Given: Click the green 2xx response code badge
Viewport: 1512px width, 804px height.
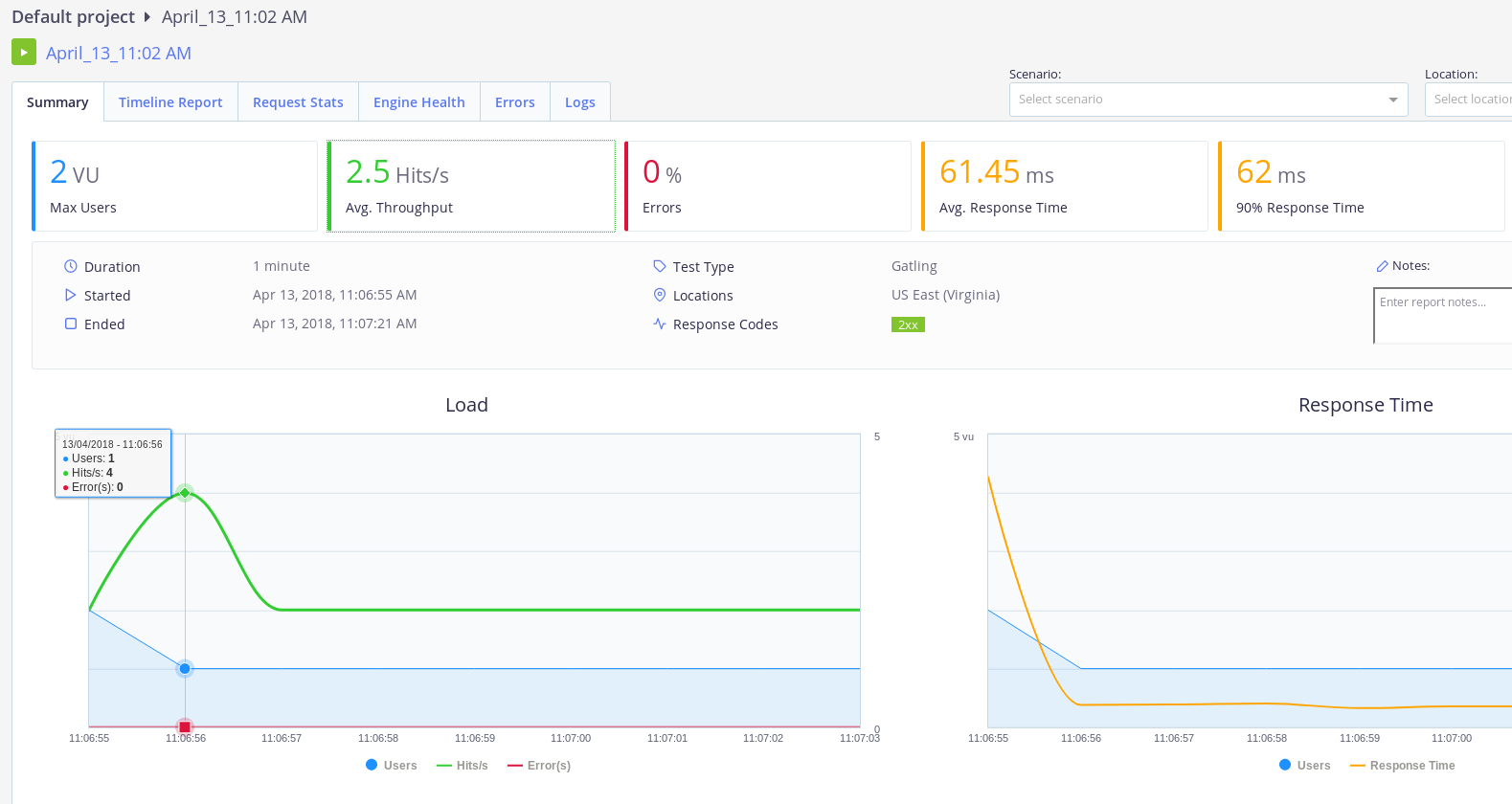Looking at the screenshot, I should (908, 324).
